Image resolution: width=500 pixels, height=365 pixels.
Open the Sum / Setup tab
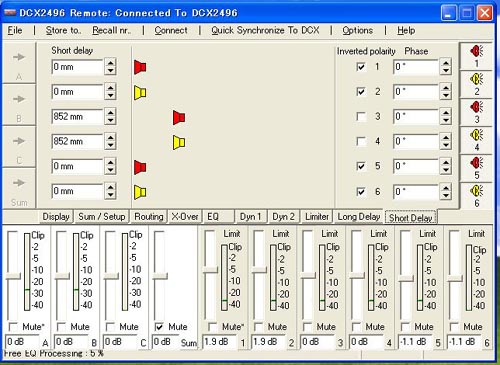pos(102,217)
